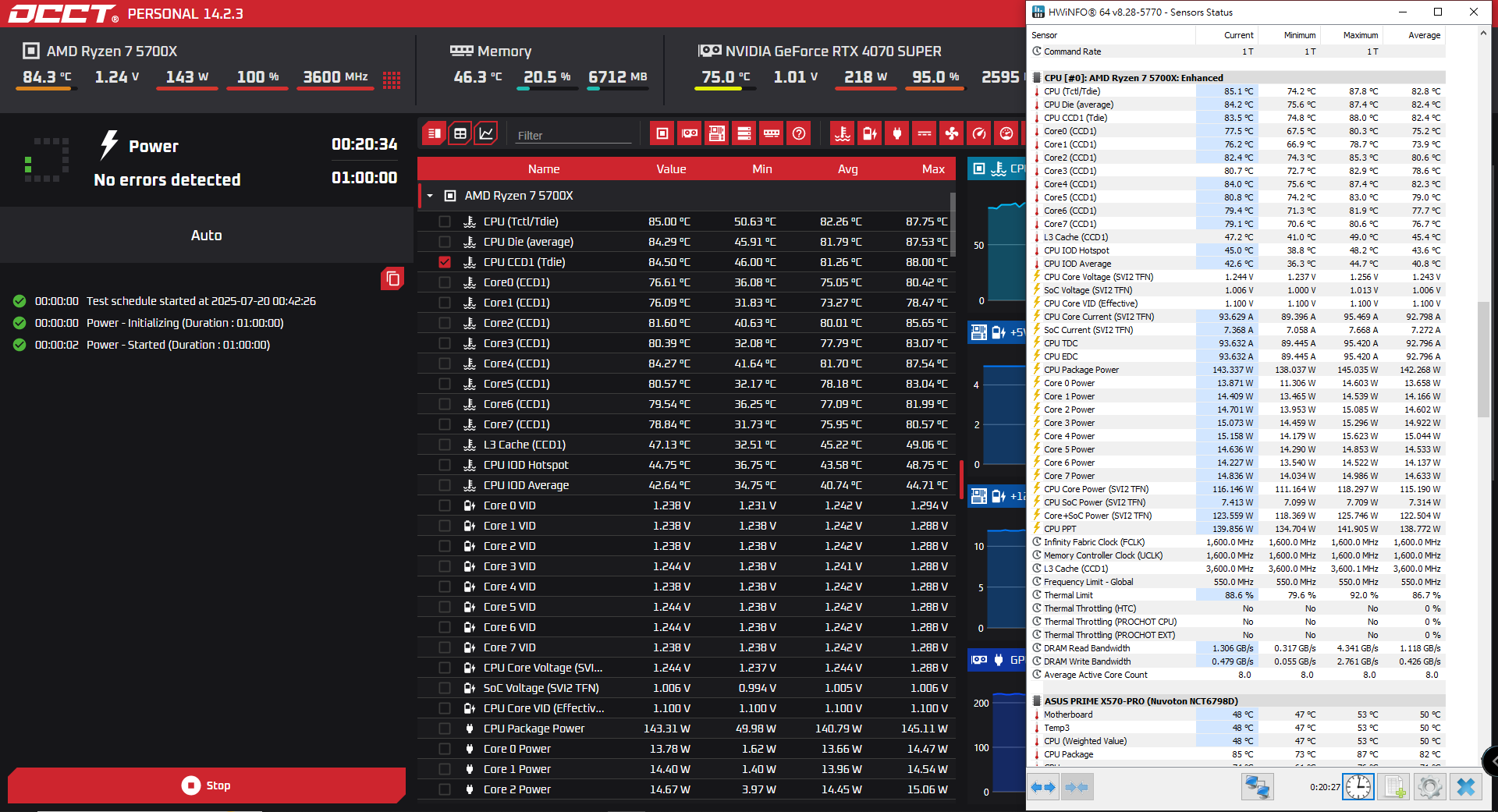This screenshot has width=1498, height=812.
Task: Click in the sensor Filter field
Action: tap(573, 135)
